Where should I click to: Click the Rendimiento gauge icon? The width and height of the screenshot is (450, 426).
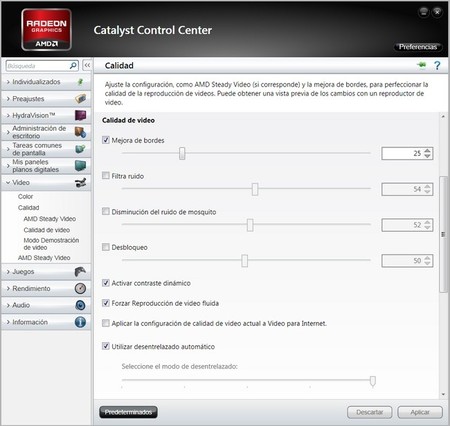pos(80,288)
